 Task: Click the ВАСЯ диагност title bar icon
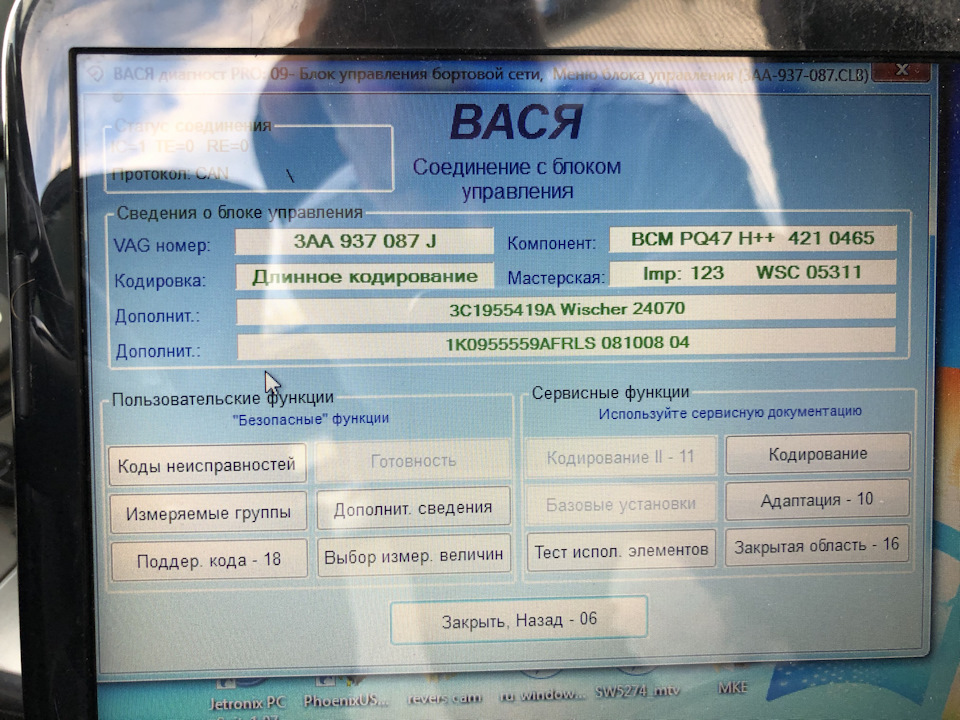point(96,74)
